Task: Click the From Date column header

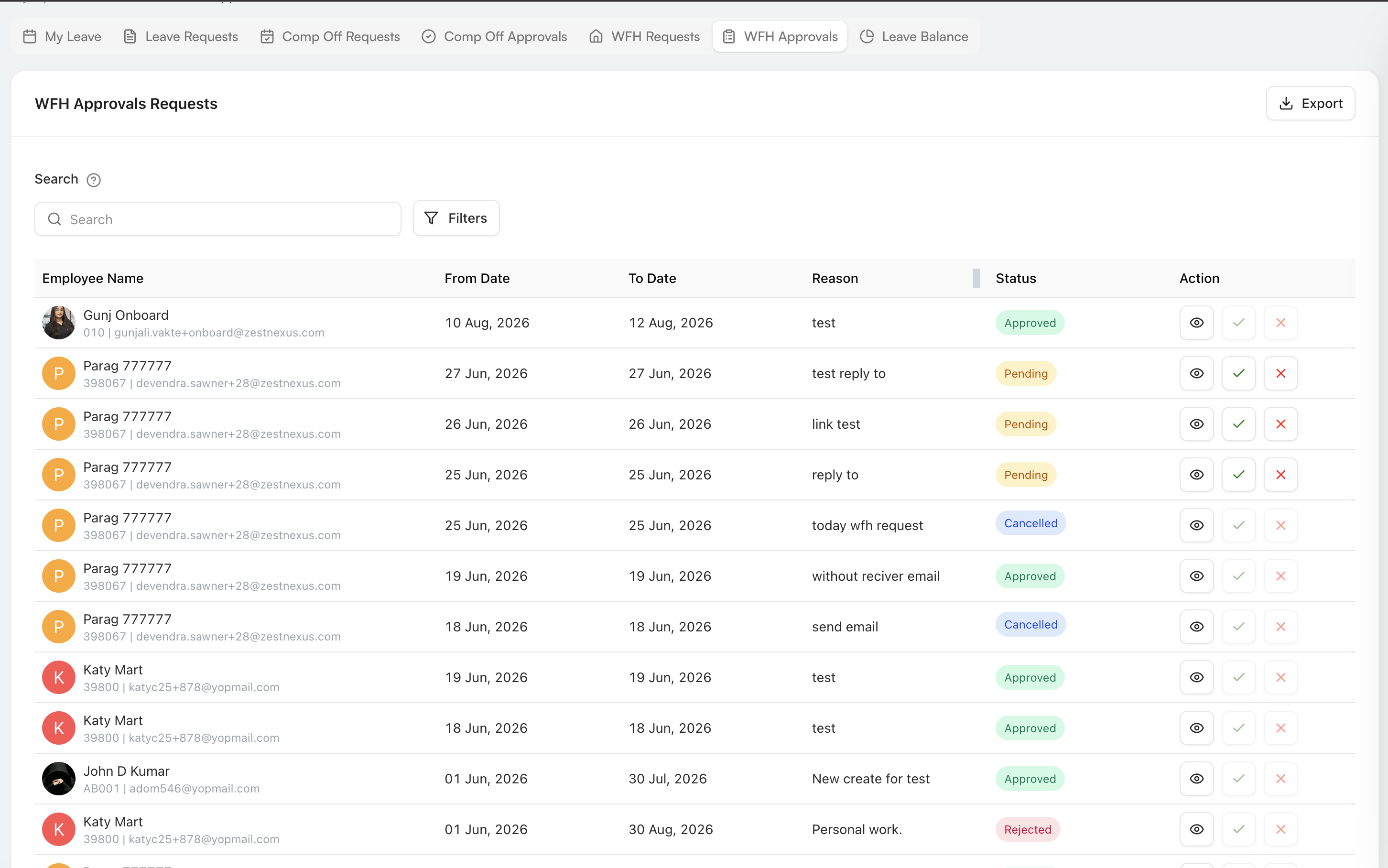Action: tap(477, 279)
